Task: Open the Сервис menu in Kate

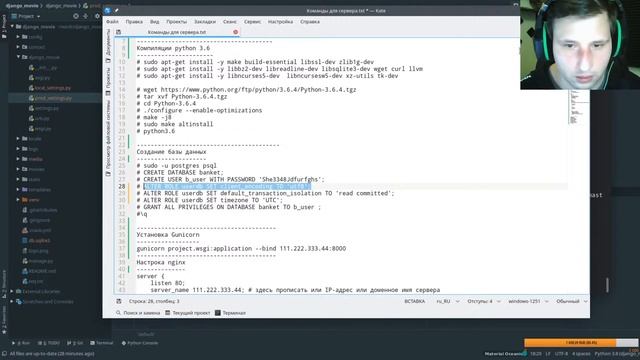Action: [252, 22]
